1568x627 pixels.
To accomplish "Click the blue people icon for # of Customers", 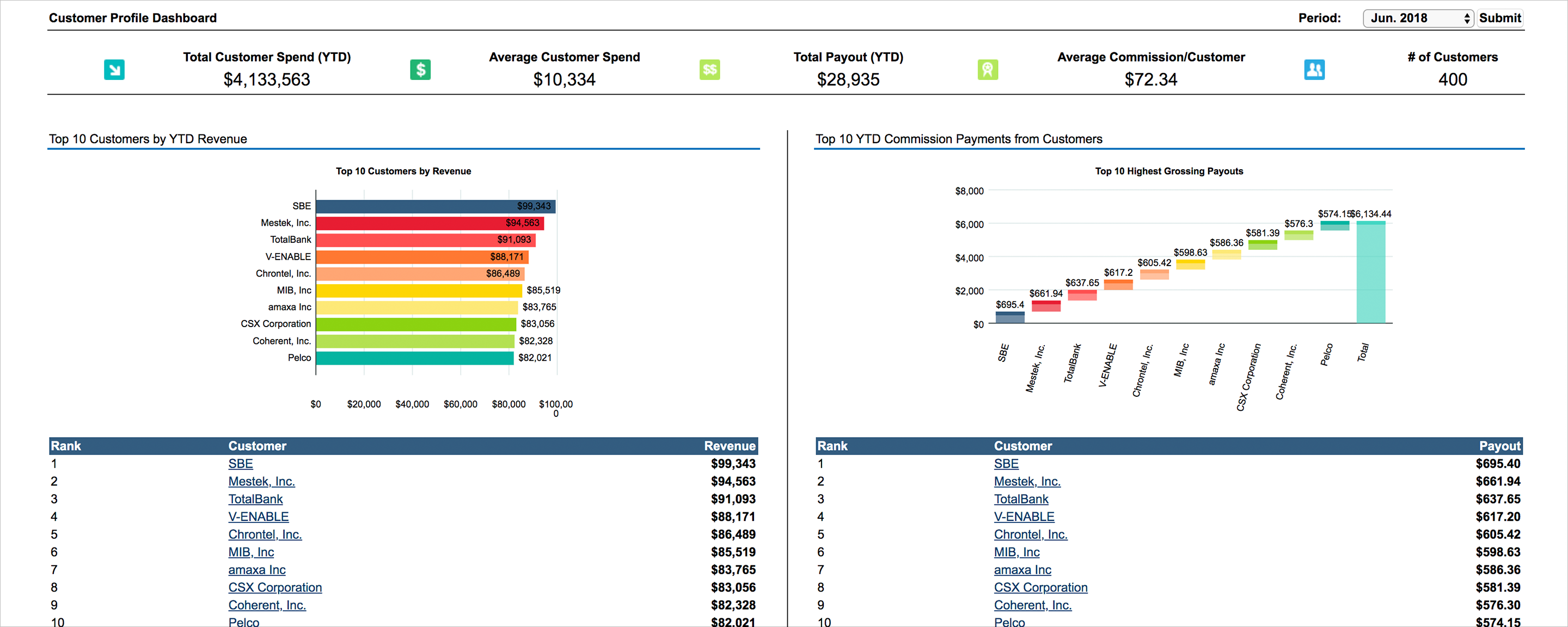I will pos(1314,70).
